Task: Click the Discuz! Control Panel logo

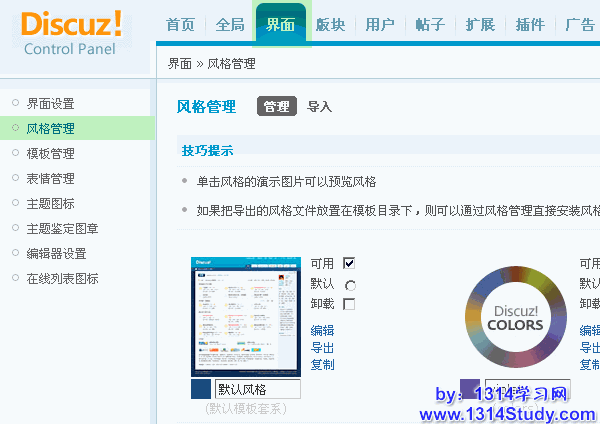Action: (x=71, y=33)
